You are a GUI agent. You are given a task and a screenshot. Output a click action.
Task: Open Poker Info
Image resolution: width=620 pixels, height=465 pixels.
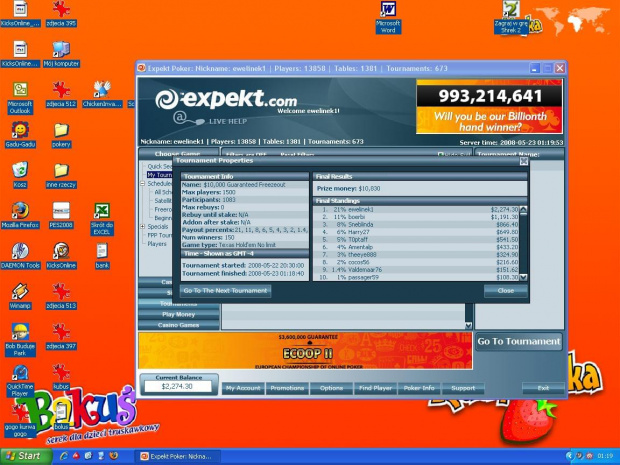(x=419, y=388)
